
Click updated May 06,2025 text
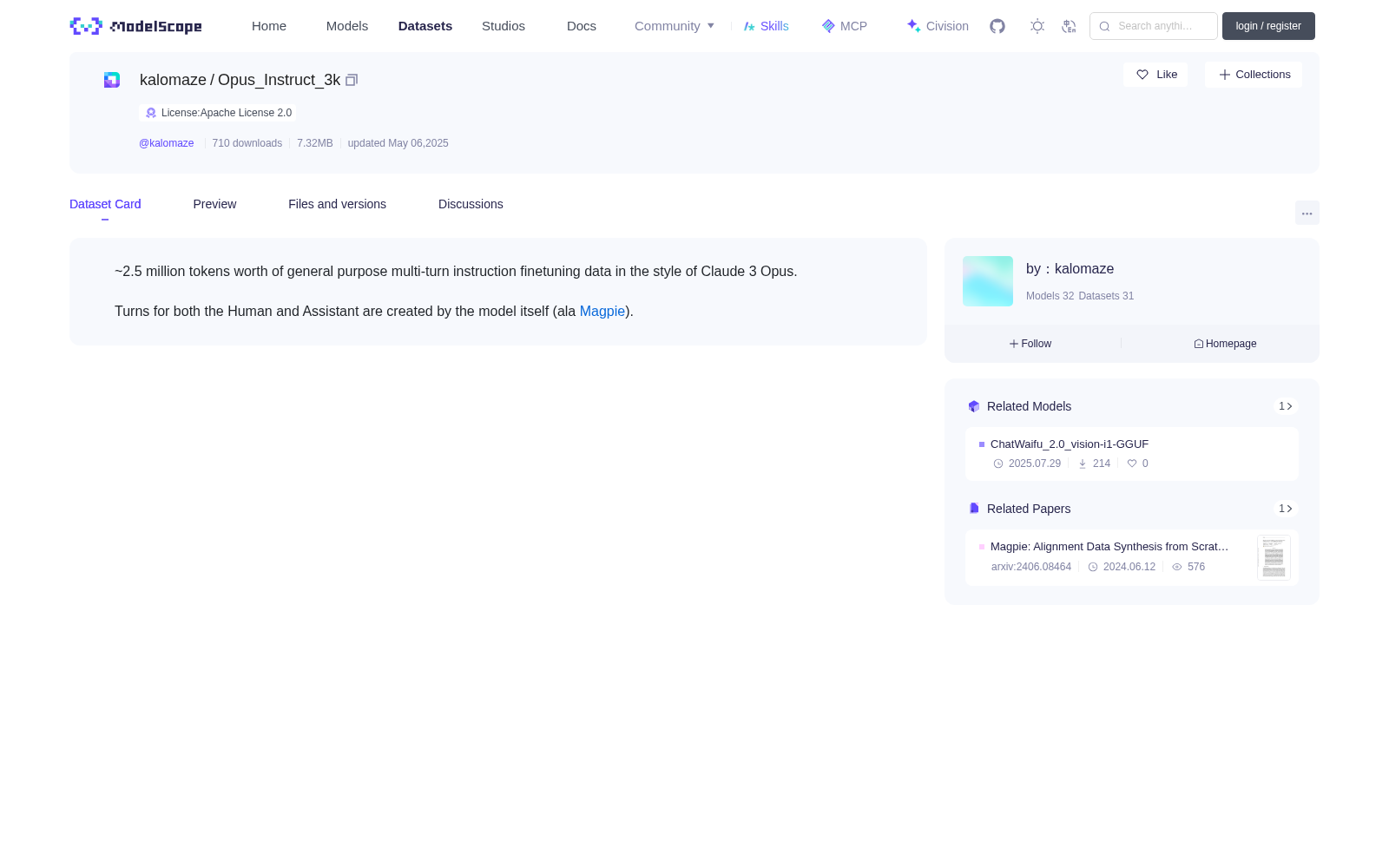pyautogui.click(x=398, y=143)
